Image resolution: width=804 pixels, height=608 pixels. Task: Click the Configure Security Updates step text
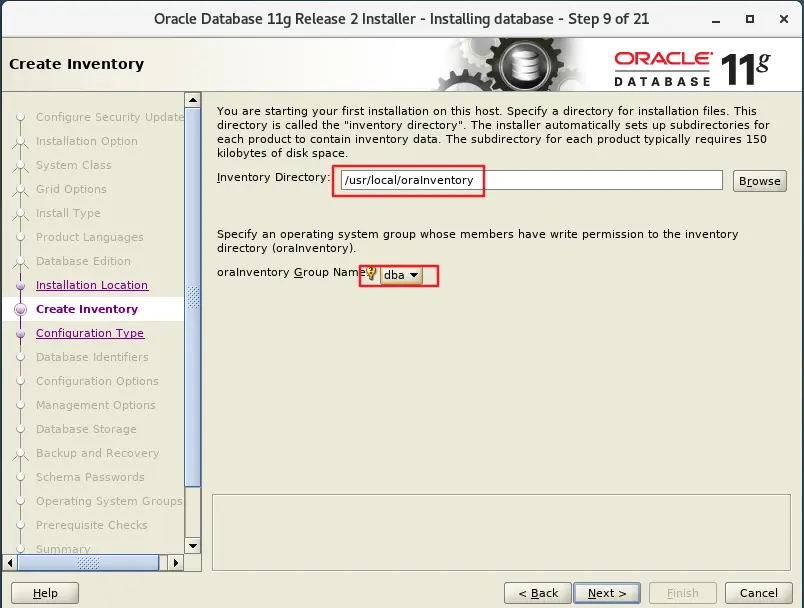coord(110,117)
